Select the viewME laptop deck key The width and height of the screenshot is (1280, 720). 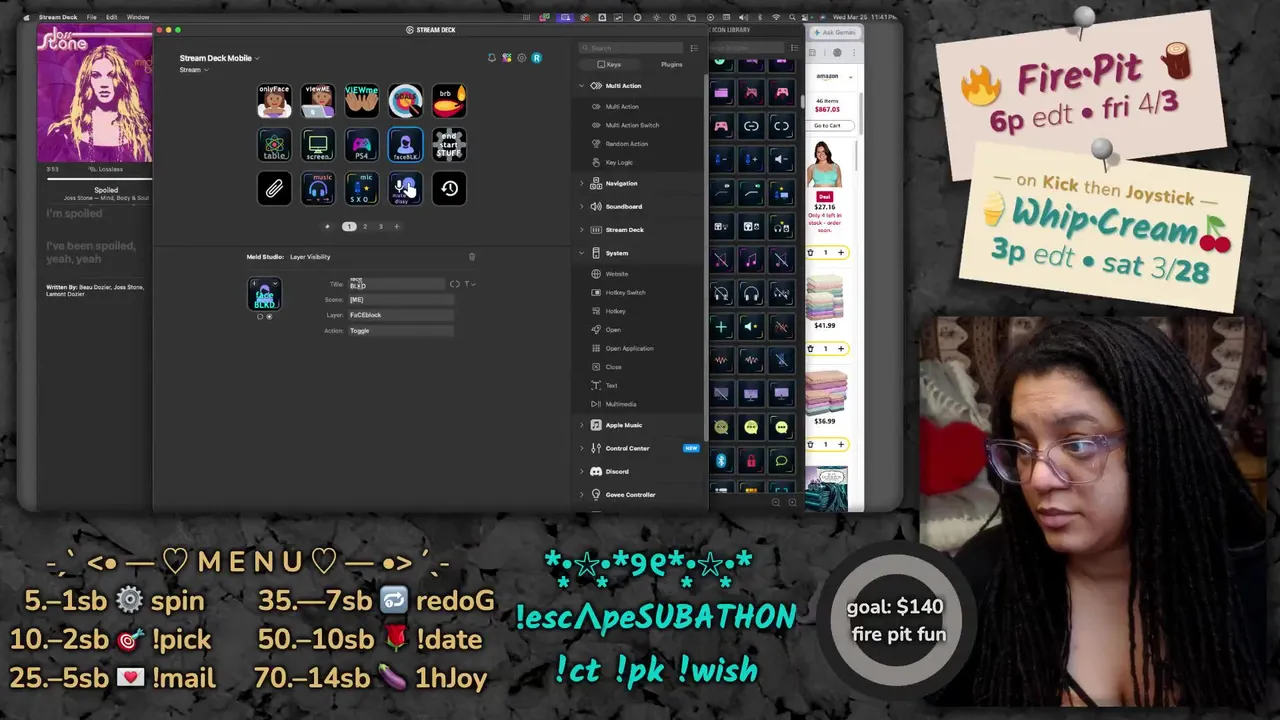point(318,101)
